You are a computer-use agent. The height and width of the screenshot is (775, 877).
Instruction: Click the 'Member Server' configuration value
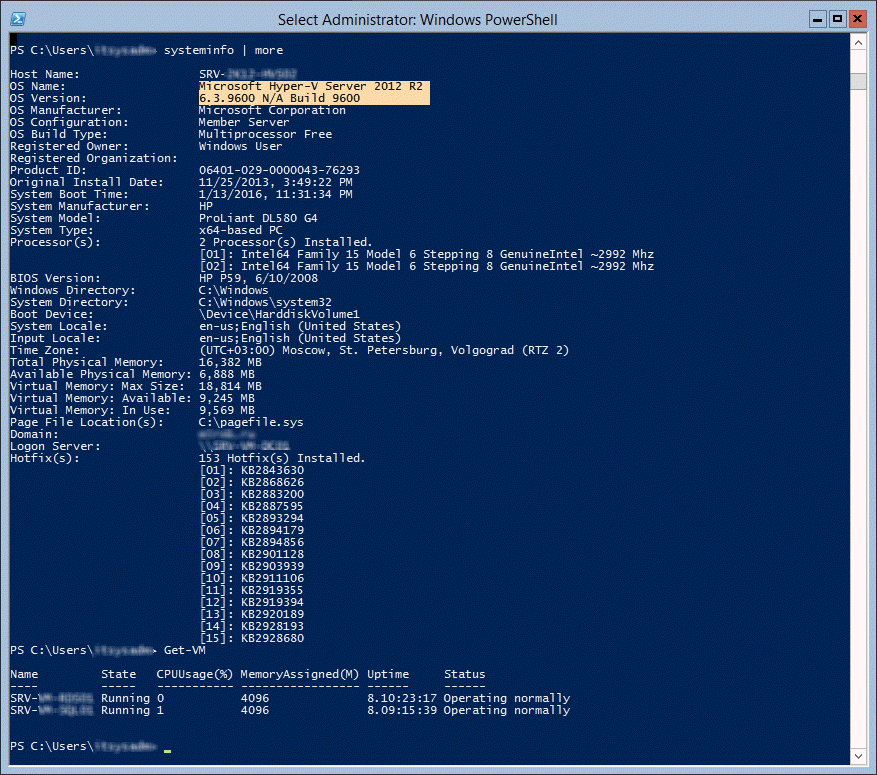coord(244,122)
